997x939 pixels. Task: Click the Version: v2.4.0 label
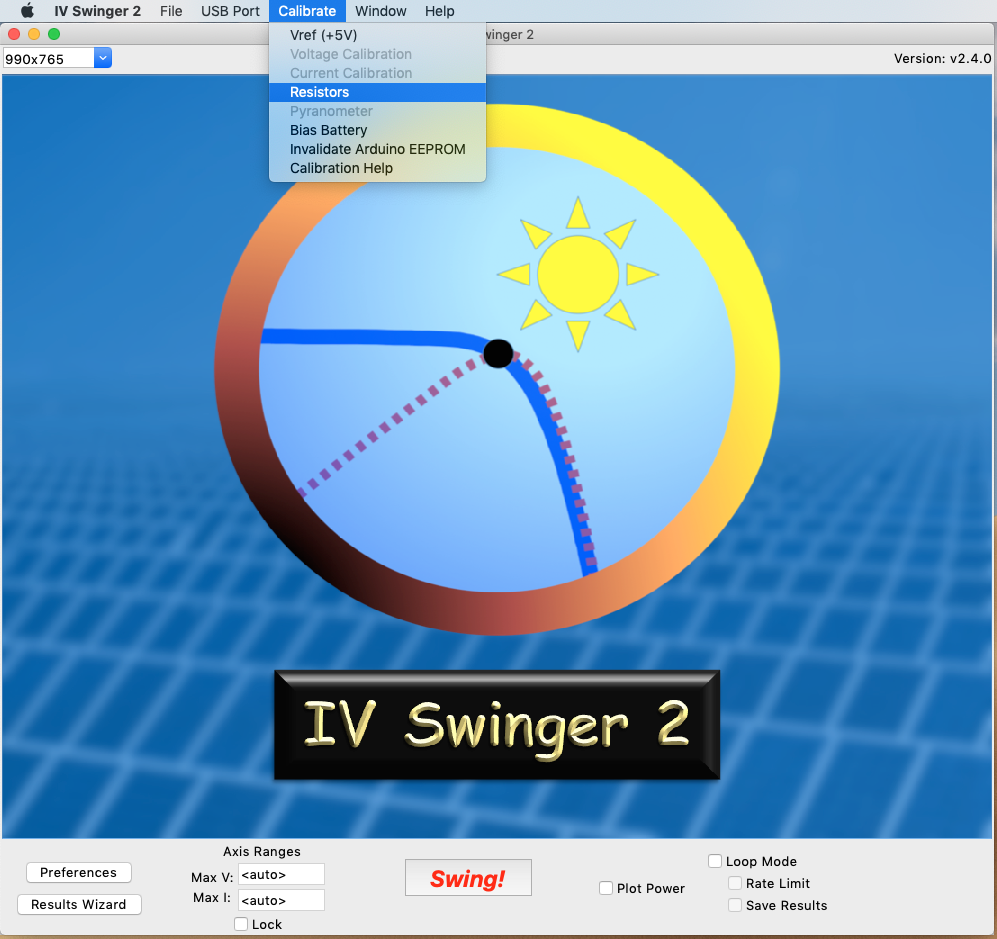(942, 58)
